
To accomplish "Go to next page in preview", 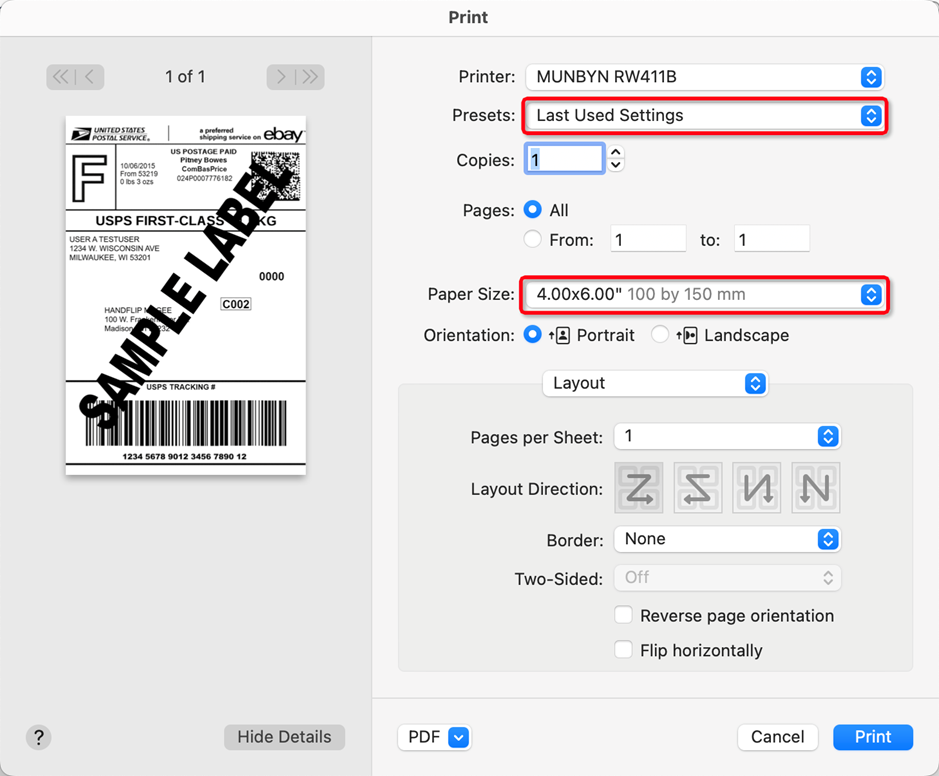I will click(x=281, y=77).
